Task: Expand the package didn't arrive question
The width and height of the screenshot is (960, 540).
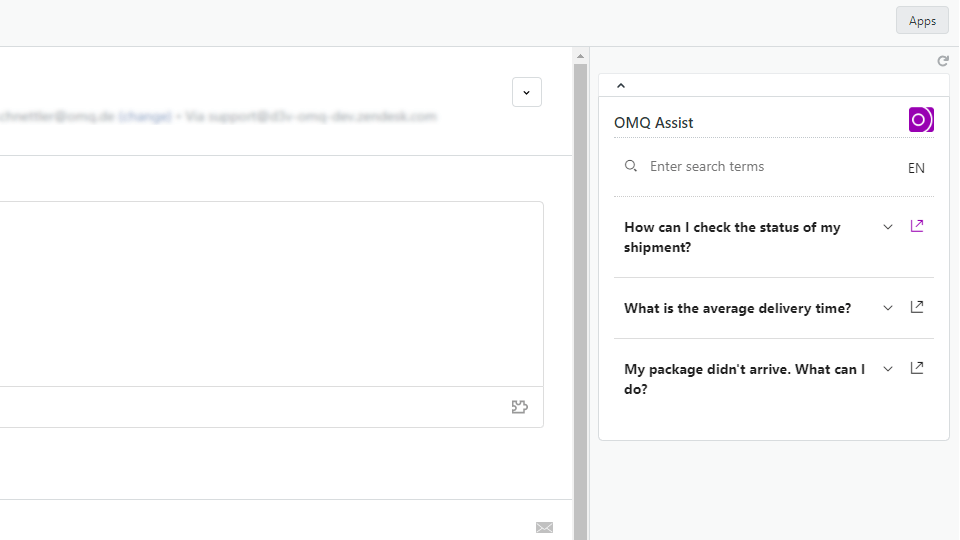Action: [888, 369]
